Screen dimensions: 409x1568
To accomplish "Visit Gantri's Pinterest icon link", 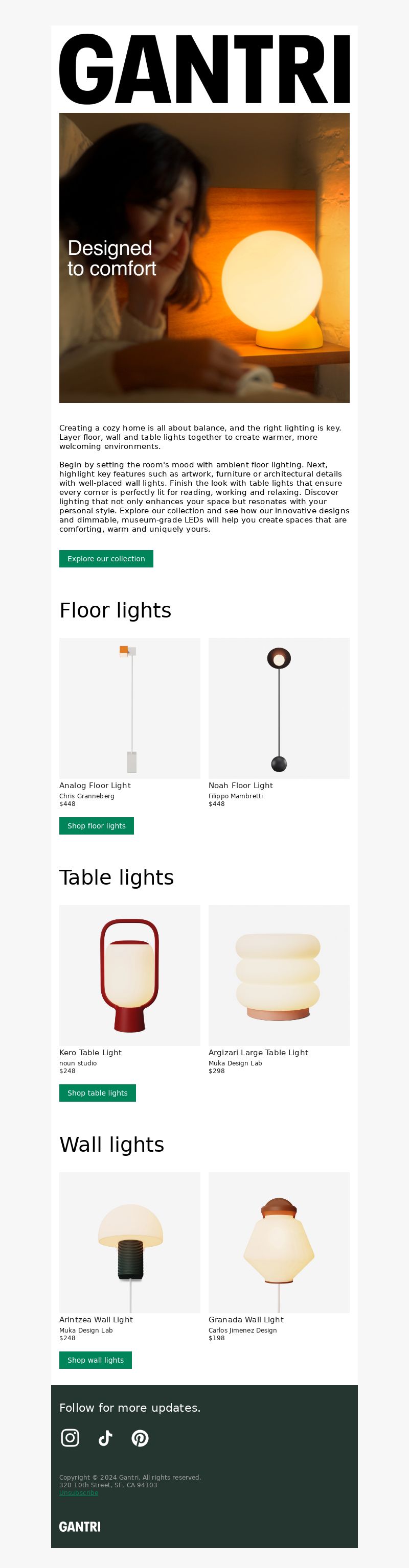I will pos(140,1438).
